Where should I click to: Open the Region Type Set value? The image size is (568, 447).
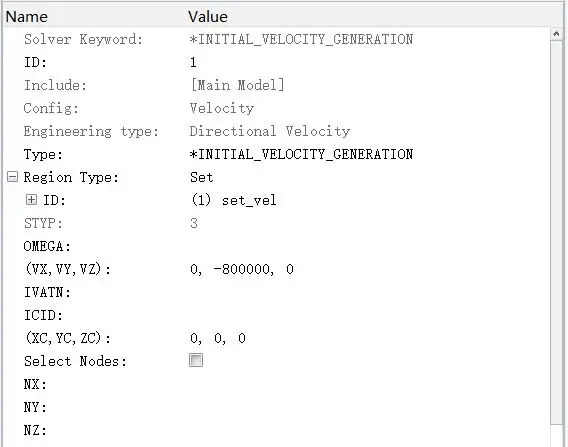tap(202, 177)
